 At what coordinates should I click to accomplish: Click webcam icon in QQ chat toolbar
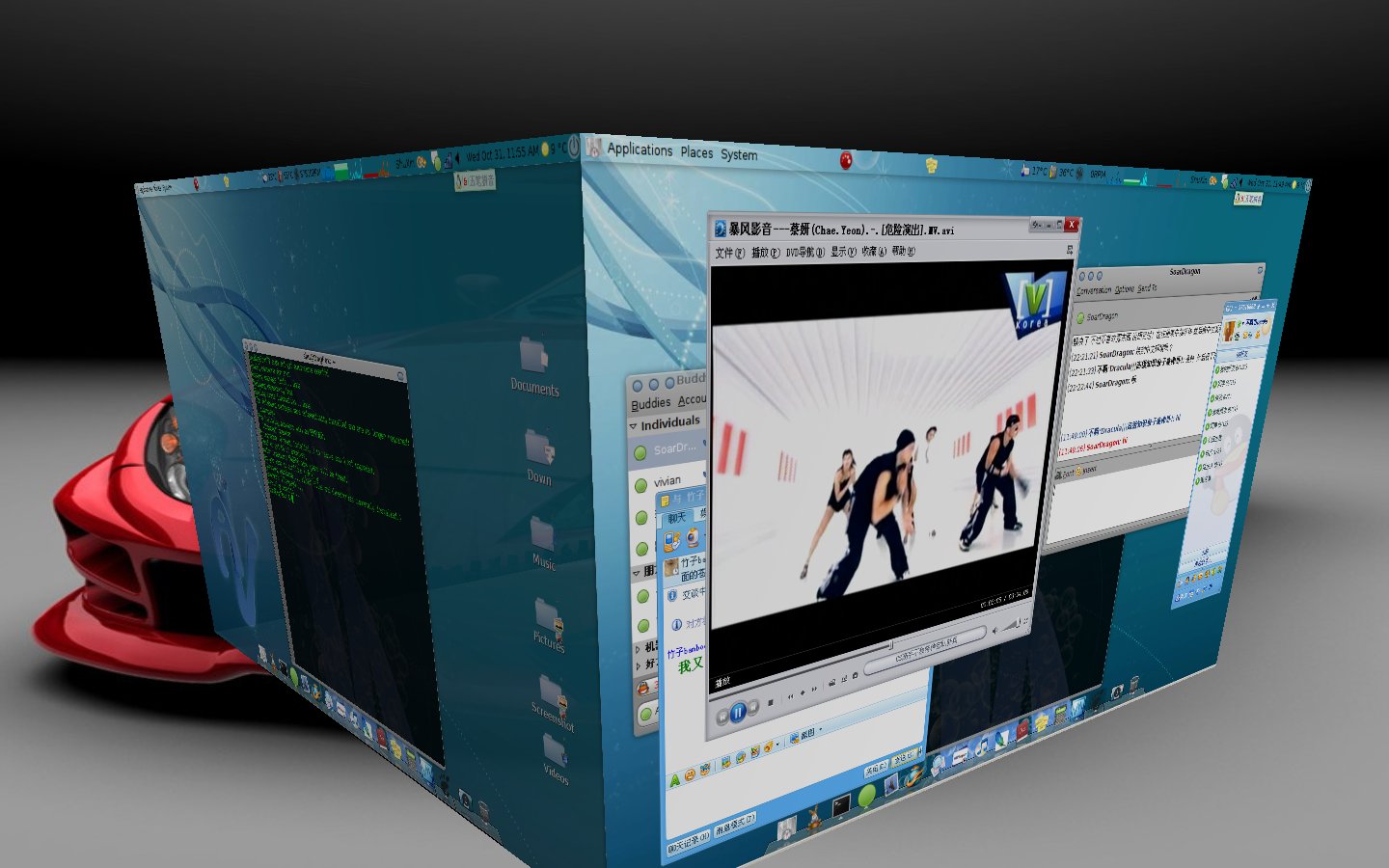click(x=693, y=536)
